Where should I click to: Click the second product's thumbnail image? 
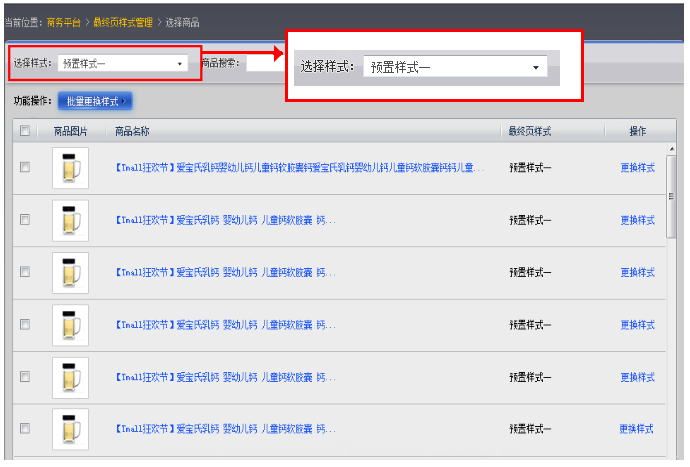click(x=70, y=220)
